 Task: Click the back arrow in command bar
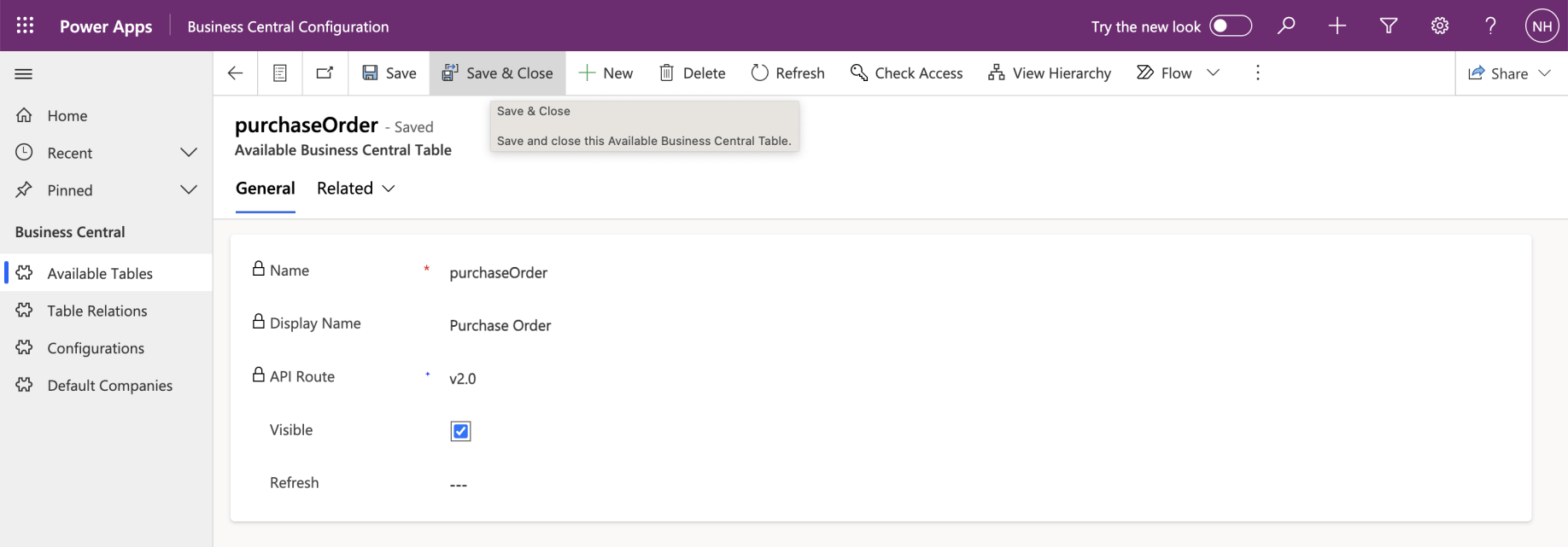(236, 73)
